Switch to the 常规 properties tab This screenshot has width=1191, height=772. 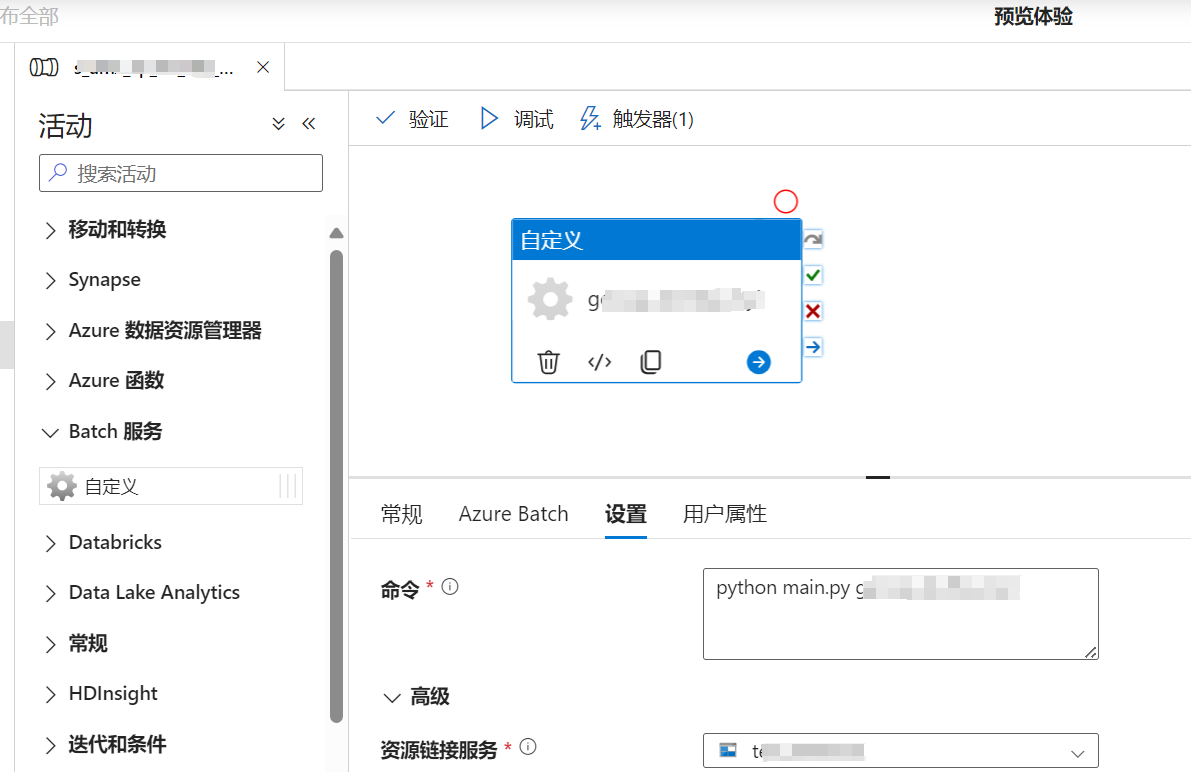click(x=402, y=514)
